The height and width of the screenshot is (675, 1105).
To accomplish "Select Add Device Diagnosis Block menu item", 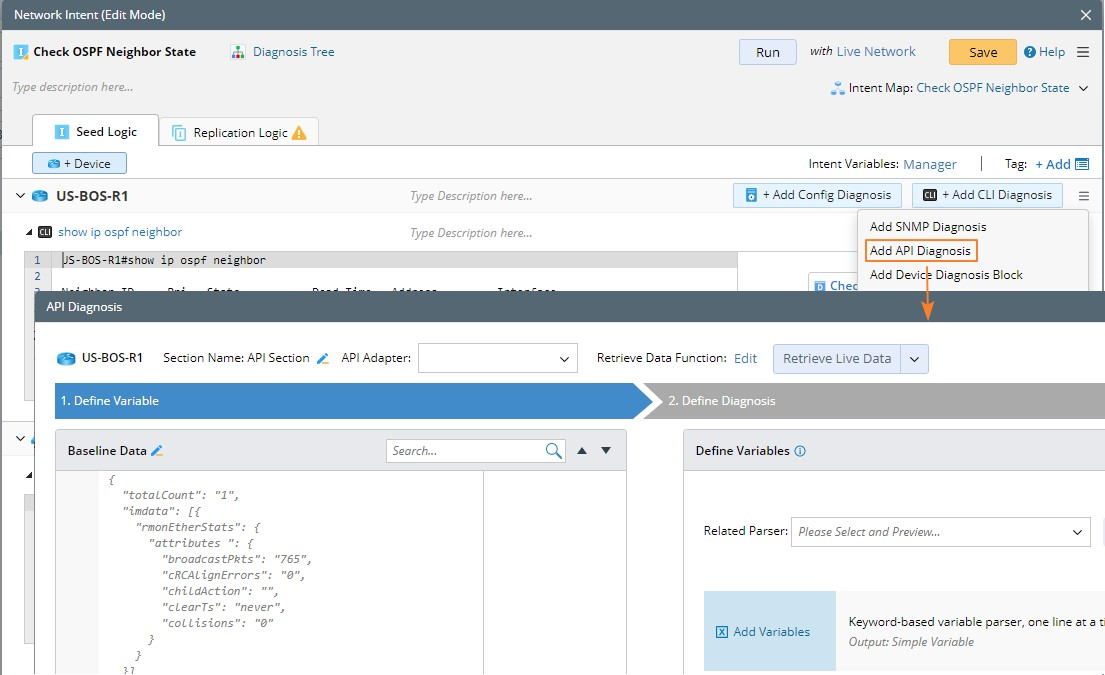I will [946, 275].
